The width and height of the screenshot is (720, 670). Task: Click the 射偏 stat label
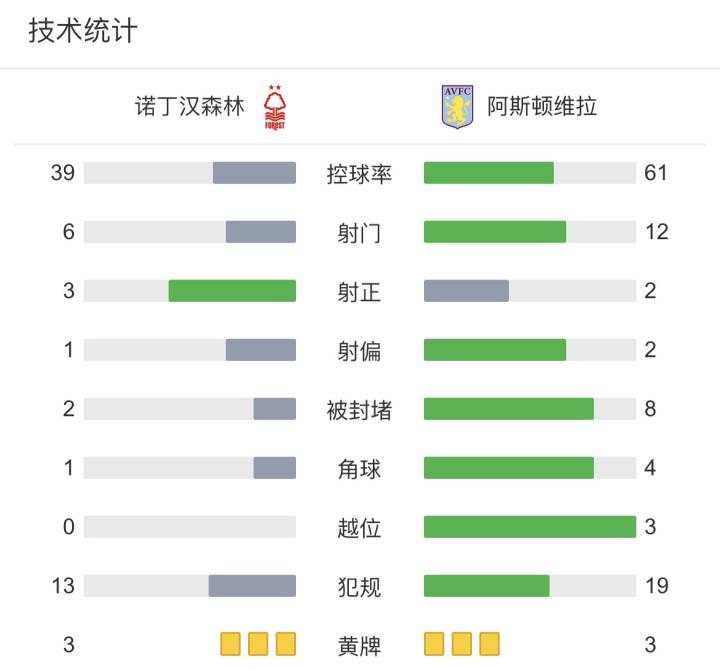[x=359, y=351]
